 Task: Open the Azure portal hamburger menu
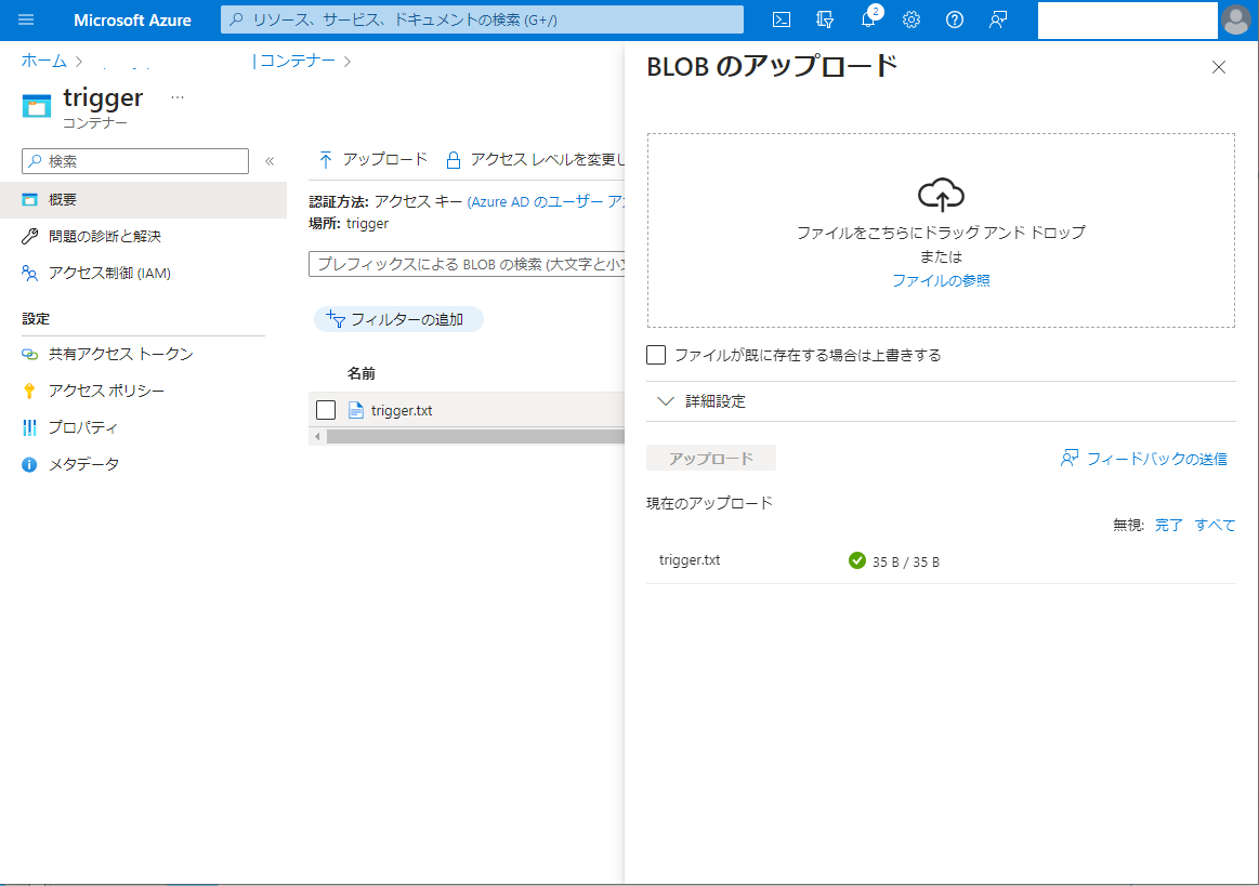[26, 20]
